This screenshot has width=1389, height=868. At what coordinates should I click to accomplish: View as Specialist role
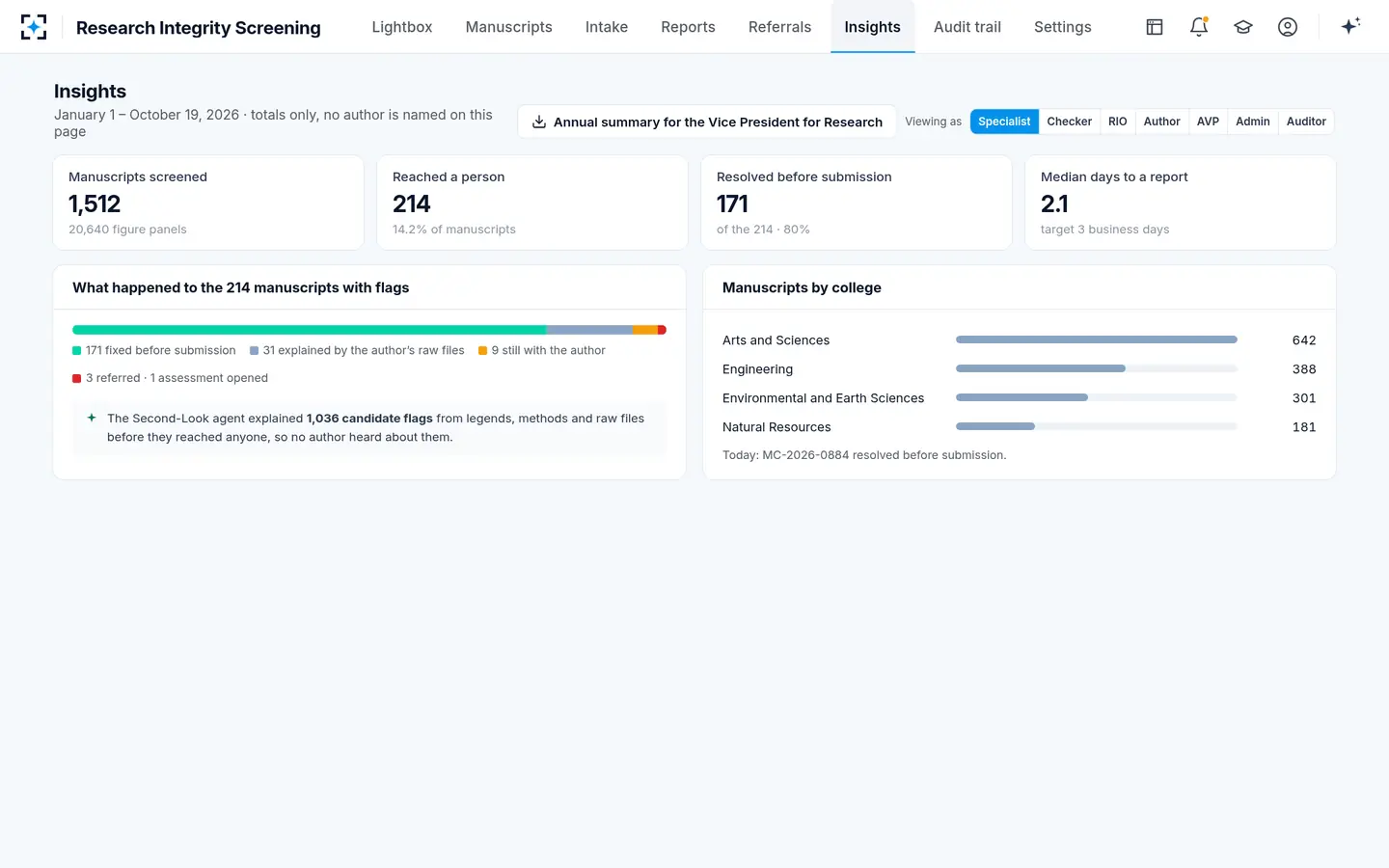pos(1004,122)
